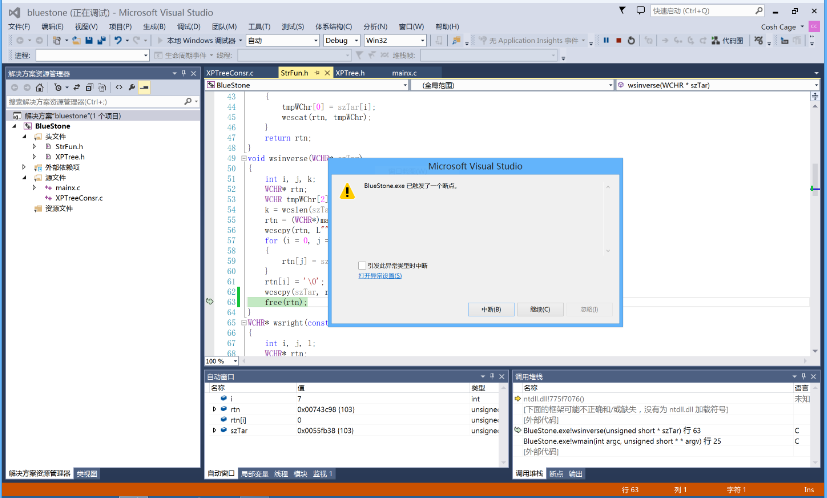
Task: Click the Cosh Cage account avatar
Action: click(815, 26)
